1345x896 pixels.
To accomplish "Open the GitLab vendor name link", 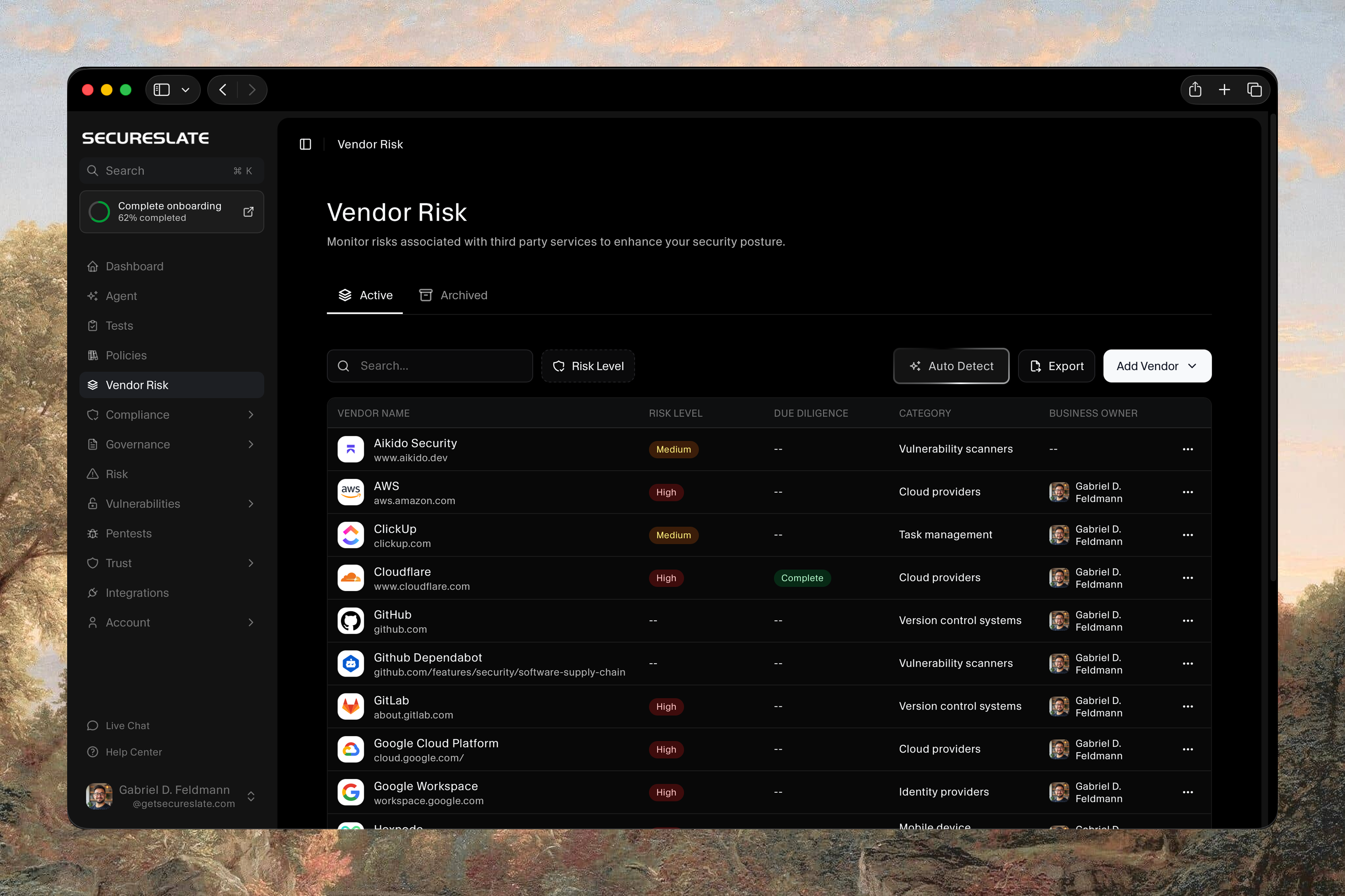I will (391, 701).
